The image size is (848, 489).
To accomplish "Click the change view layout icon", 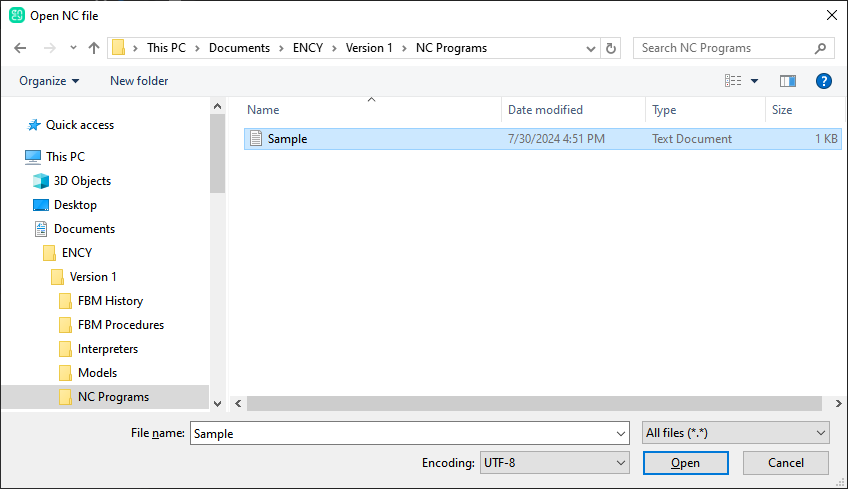I will (733, 81).
